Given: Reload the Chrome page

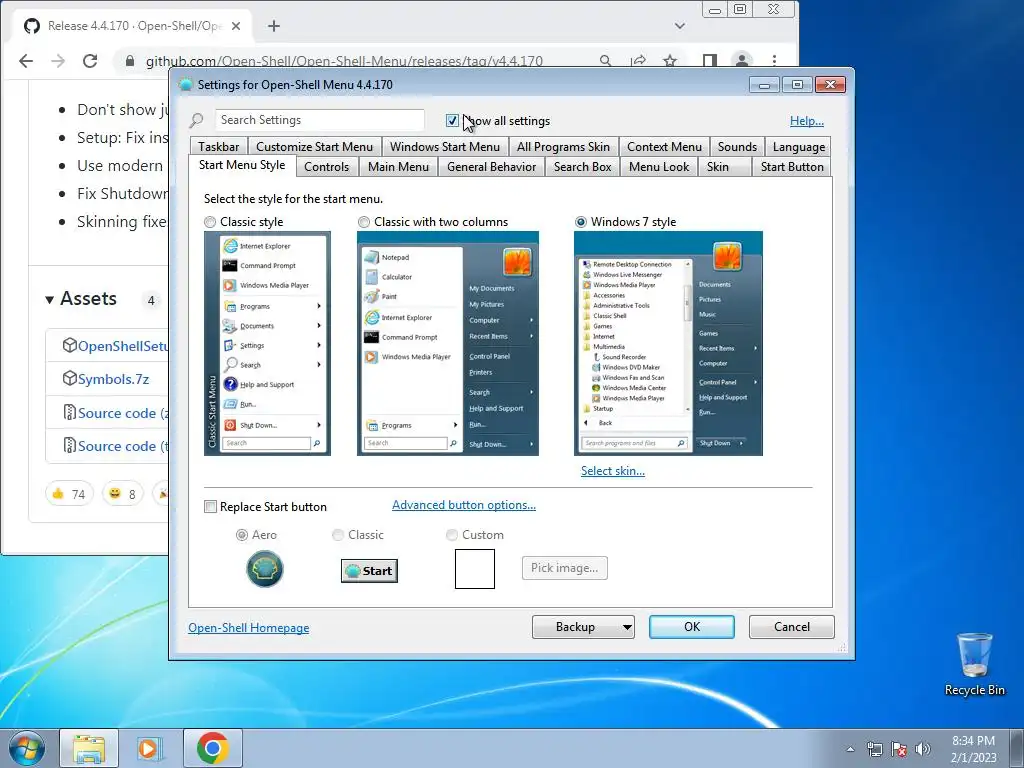Looking at the screenshot, I should 90,61.
